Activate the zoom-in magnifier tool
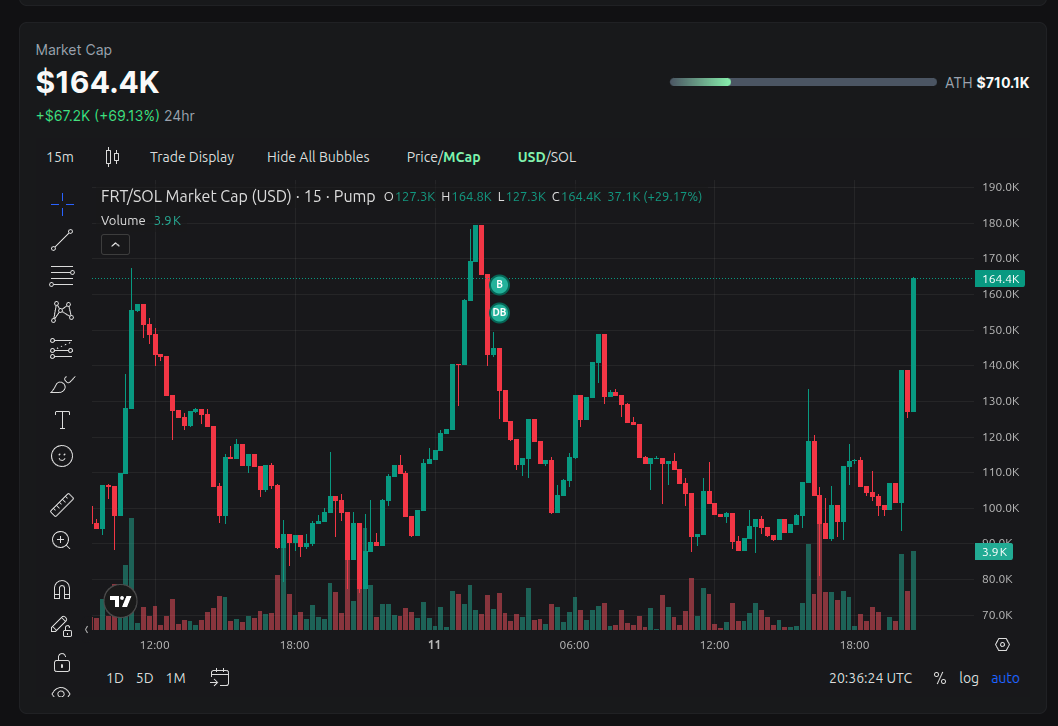The image size is (1058, 726). pos(61,540)
